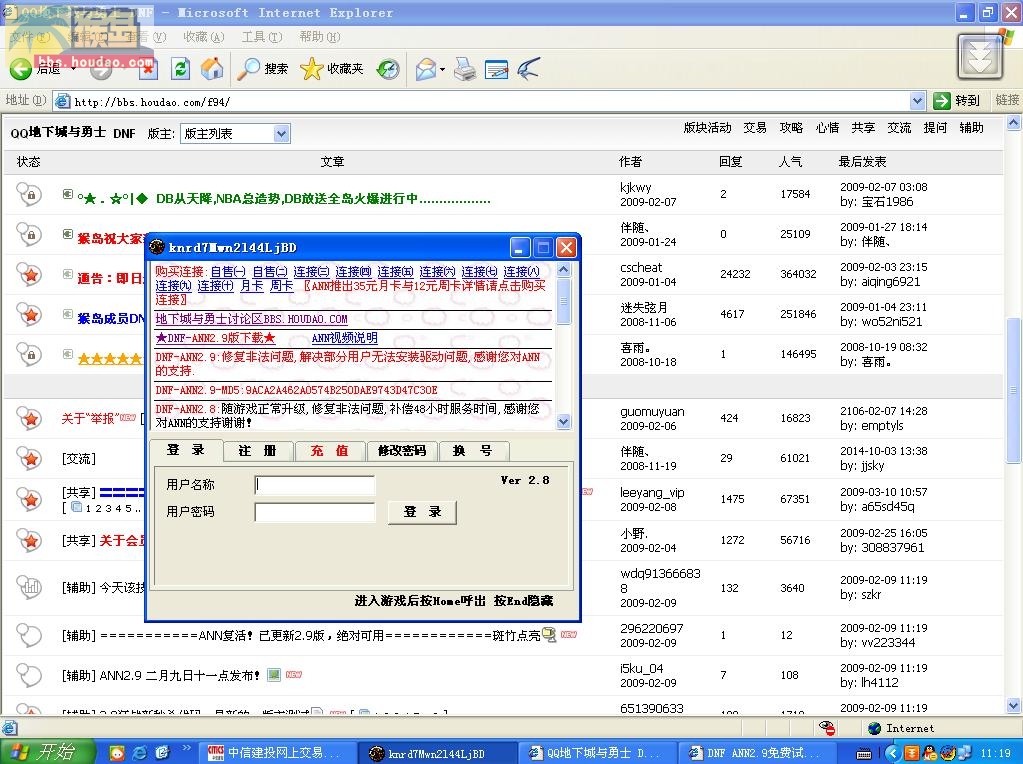Open the IE Search (搜索) toolbar button

(x=262, y=69)
